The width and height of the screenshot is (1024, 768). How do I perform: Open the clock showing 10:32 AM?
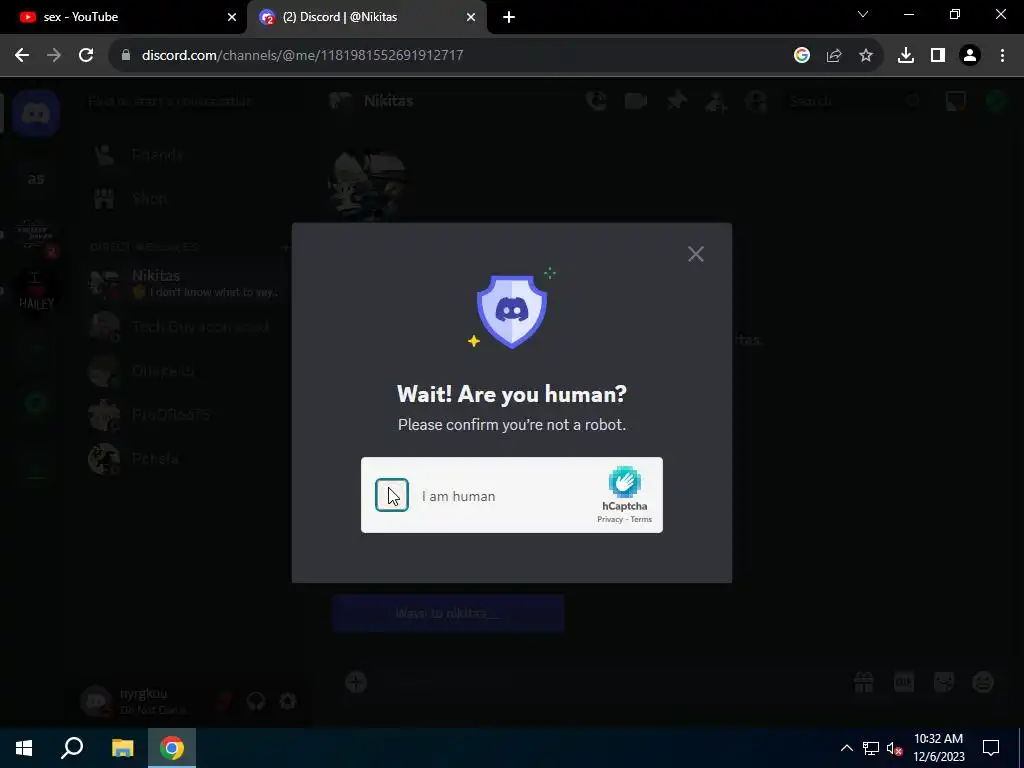[x=938, y=748]
